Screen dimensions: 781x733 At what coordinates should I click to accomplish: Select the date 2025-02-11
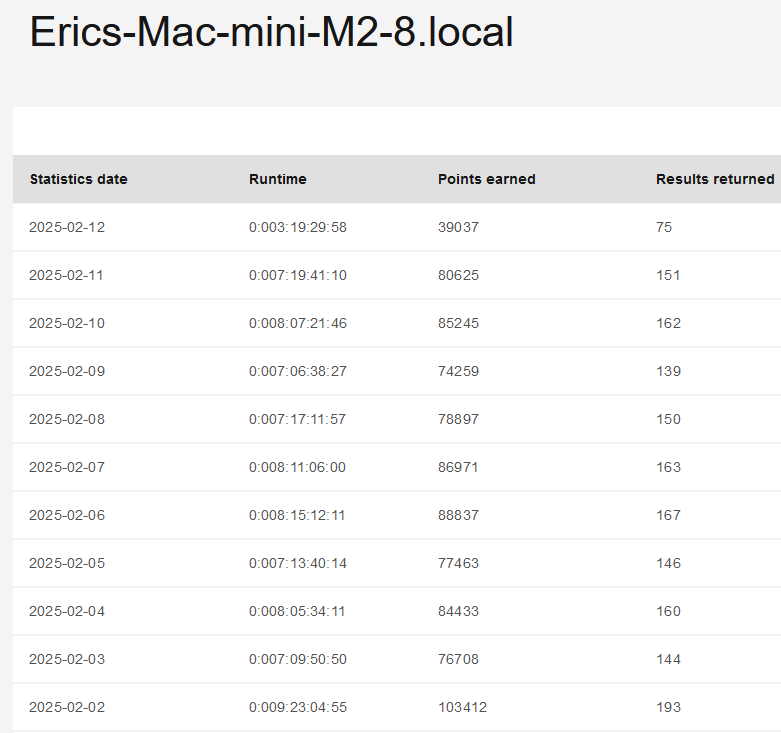pyautogui.click(x=66, y=275)
